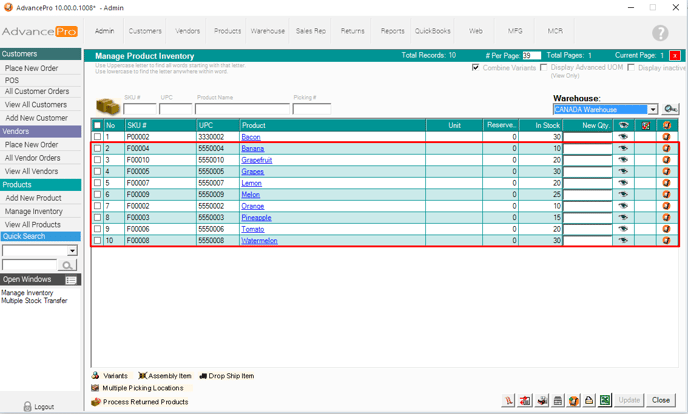Click the orange icon in the Watermelon row
The height and width of the screenshot is (414, 688).
pos(667,240)
